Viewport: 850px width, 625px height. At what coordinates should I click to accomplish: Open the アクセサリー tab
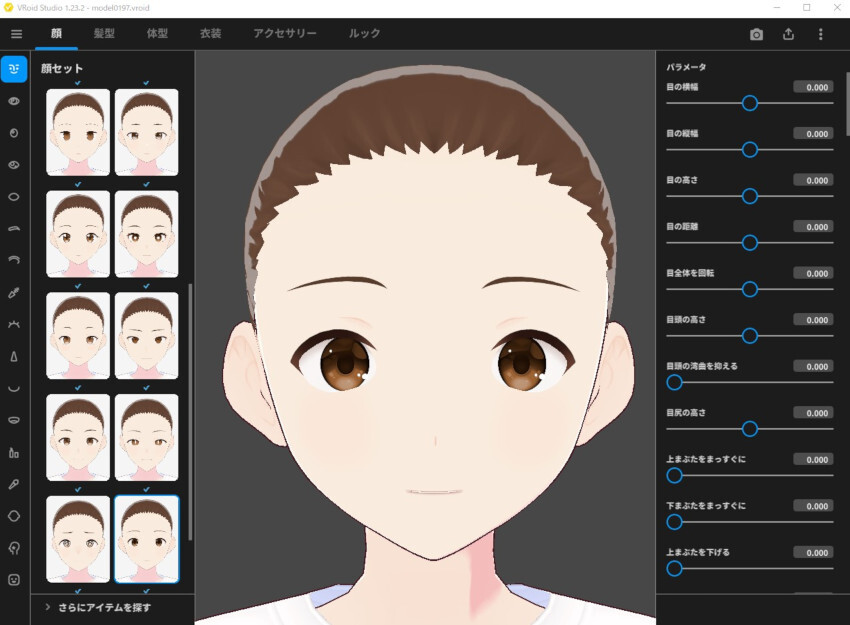[285, 34]
